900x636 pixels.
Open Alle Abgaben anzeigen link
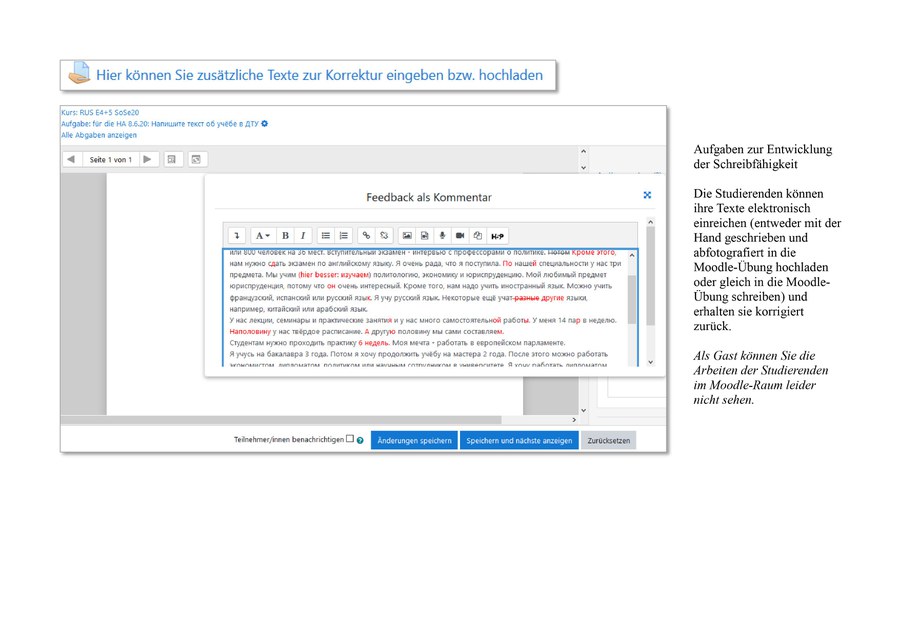(99, 135)
